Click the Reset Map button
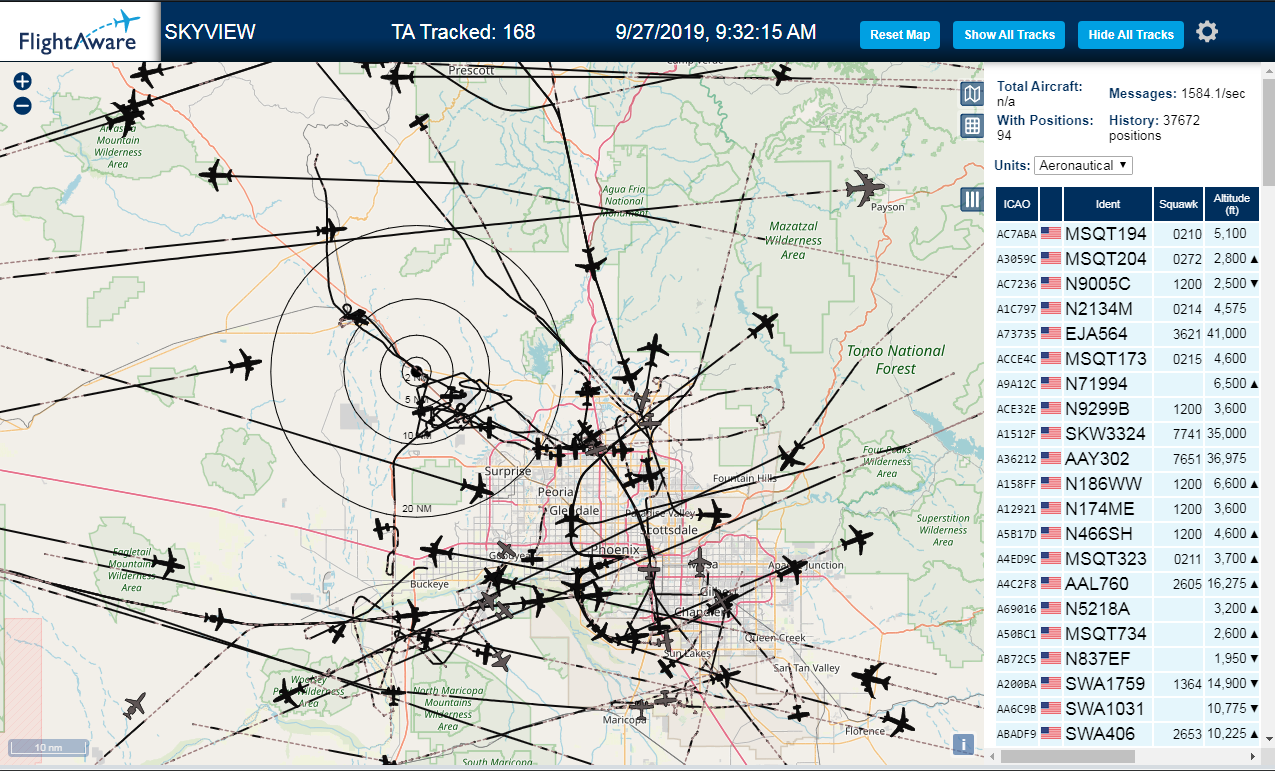 [900, 34]
